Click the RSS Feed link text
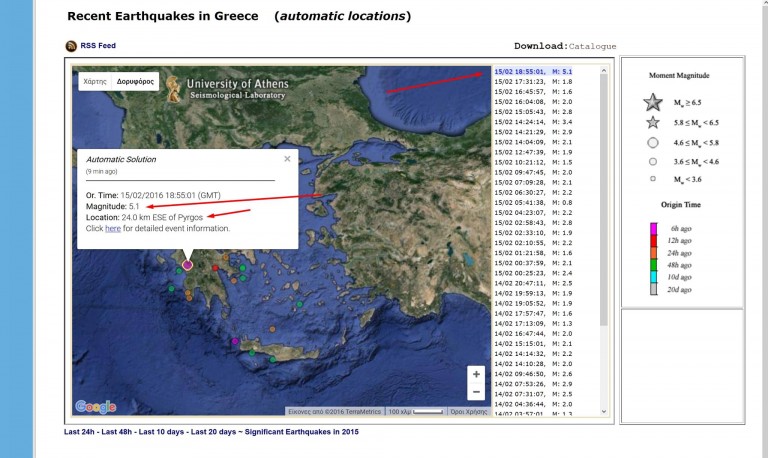The height and width of the screenshot is (458, 768). tap(98, 46)
